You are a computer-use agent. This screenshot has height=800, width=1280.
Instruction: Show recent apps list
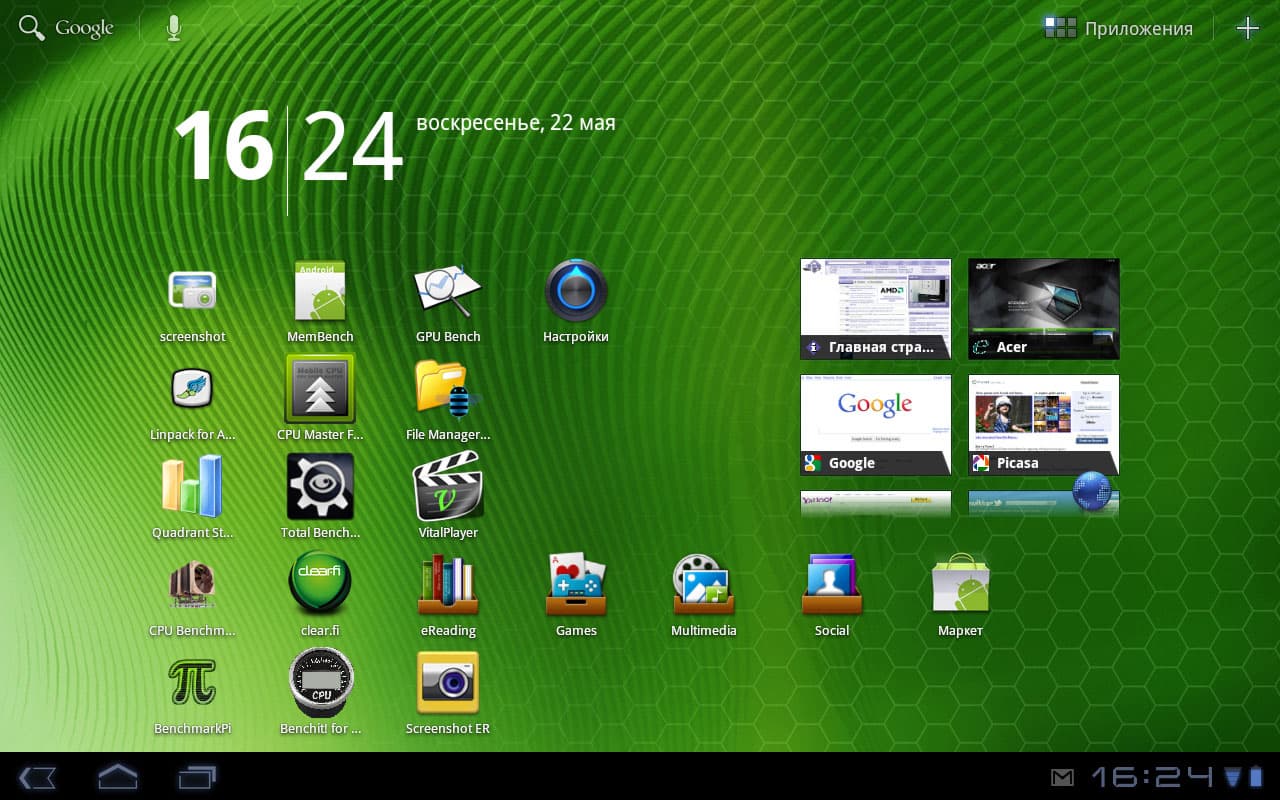(197, 777)
